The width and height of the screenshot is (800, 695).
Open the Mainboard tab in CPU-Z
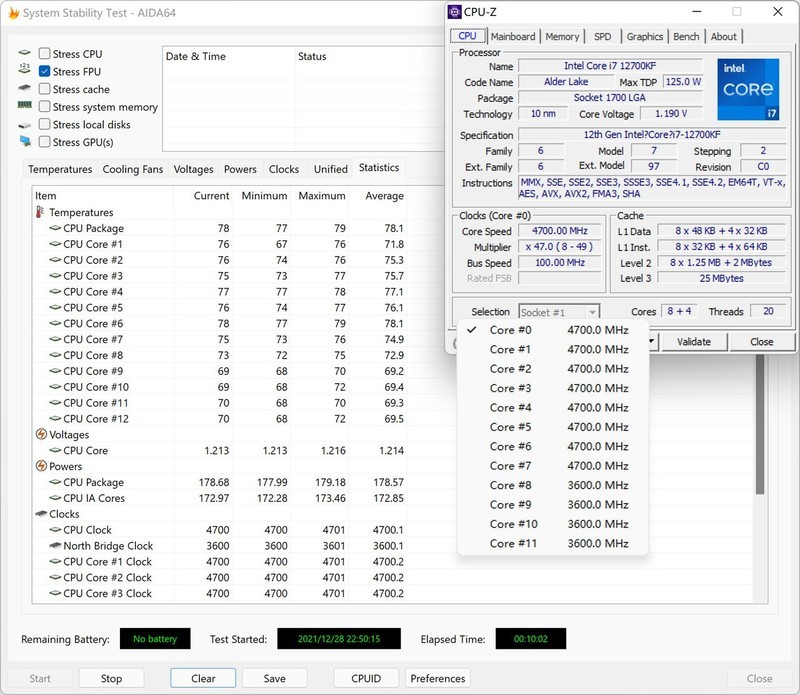pyautogui.click(x=513, y=37)
